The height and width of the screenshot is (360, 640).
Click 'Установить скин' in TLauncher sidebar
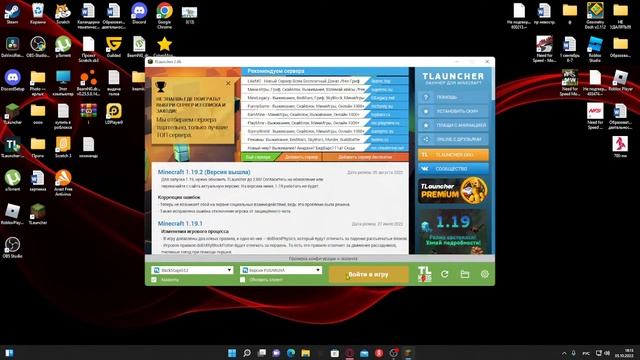click(x=453, y=111)
